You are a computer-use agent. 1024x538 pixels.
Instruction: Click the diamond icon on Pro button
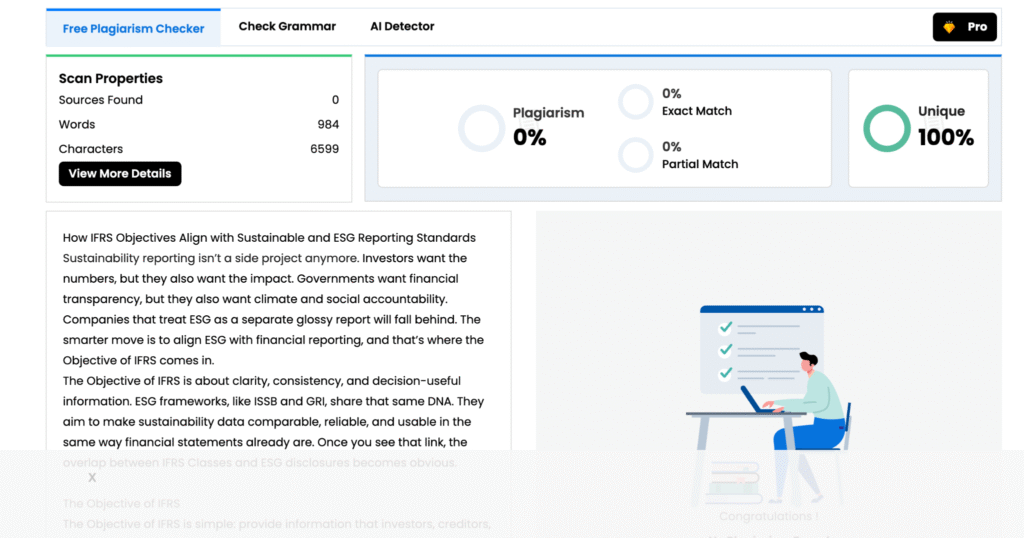[949, 27]
